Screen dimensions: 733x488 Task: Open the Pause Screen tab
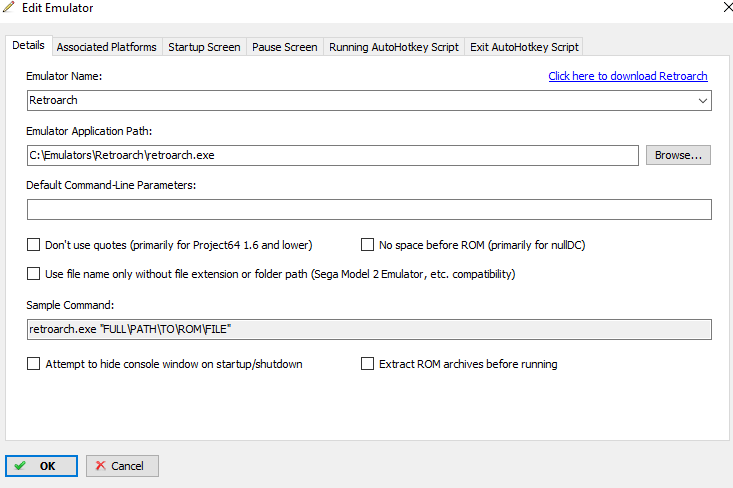[x=285, y=47]
